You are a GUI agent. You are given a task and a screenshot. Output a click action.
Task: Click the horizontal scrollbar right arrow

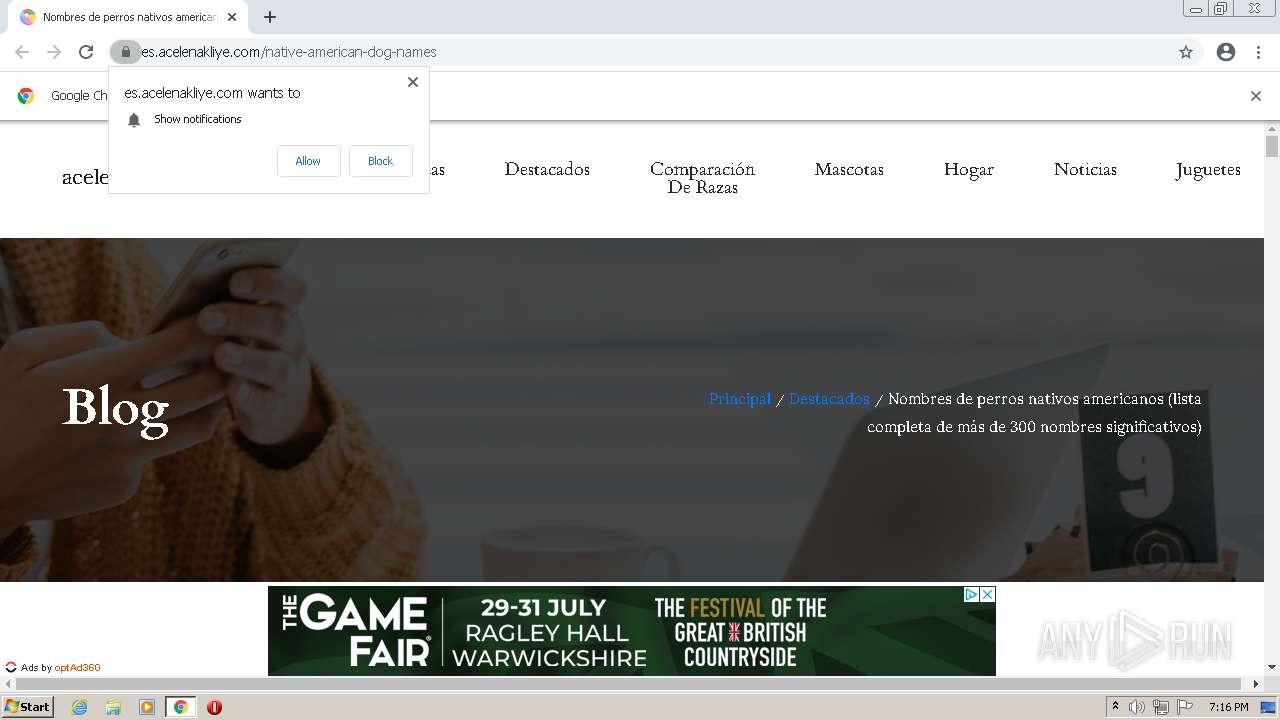(x=1256, y=684)
